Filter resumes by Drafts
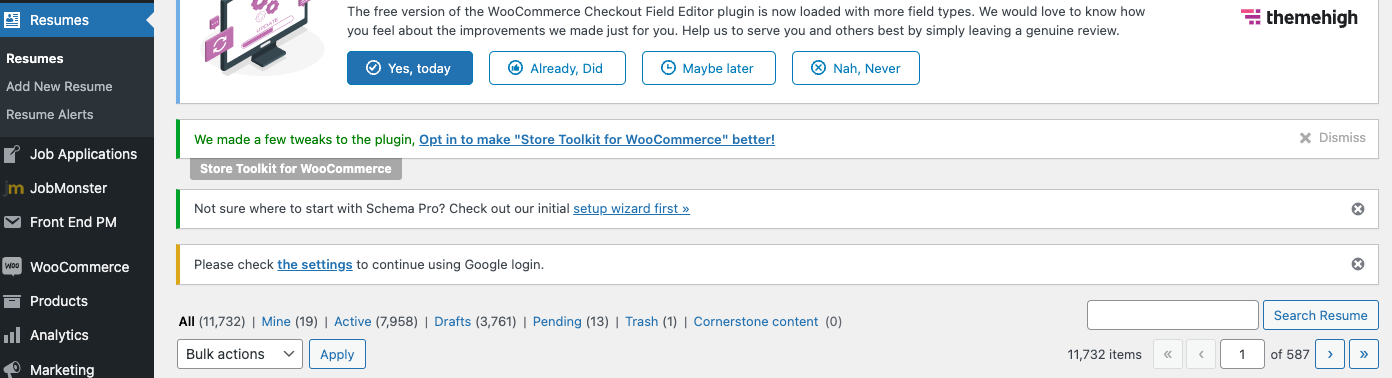 point(453,321)
